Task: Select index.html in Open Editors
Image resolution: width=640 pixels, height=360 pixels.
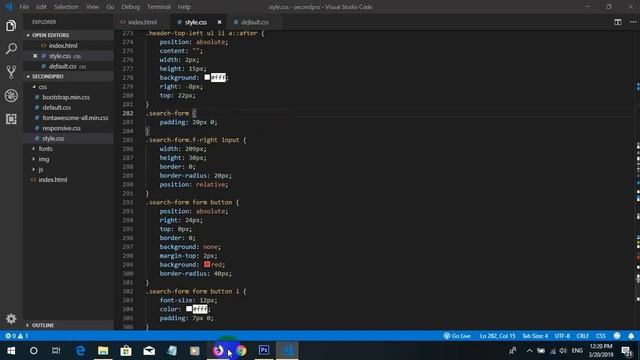Action: [x=63, y=46]
